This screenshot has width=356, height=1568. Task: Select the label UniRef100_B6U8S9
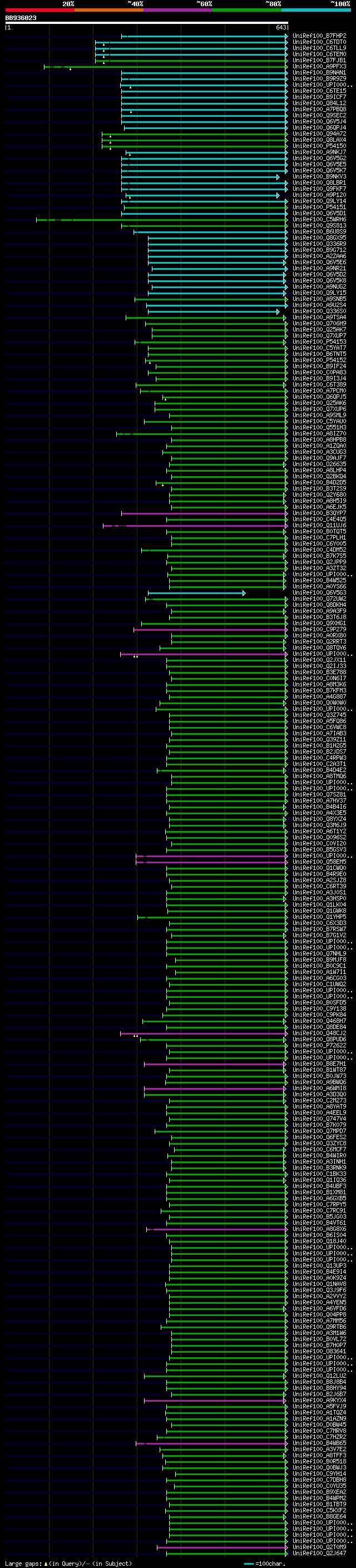[319, 232]
